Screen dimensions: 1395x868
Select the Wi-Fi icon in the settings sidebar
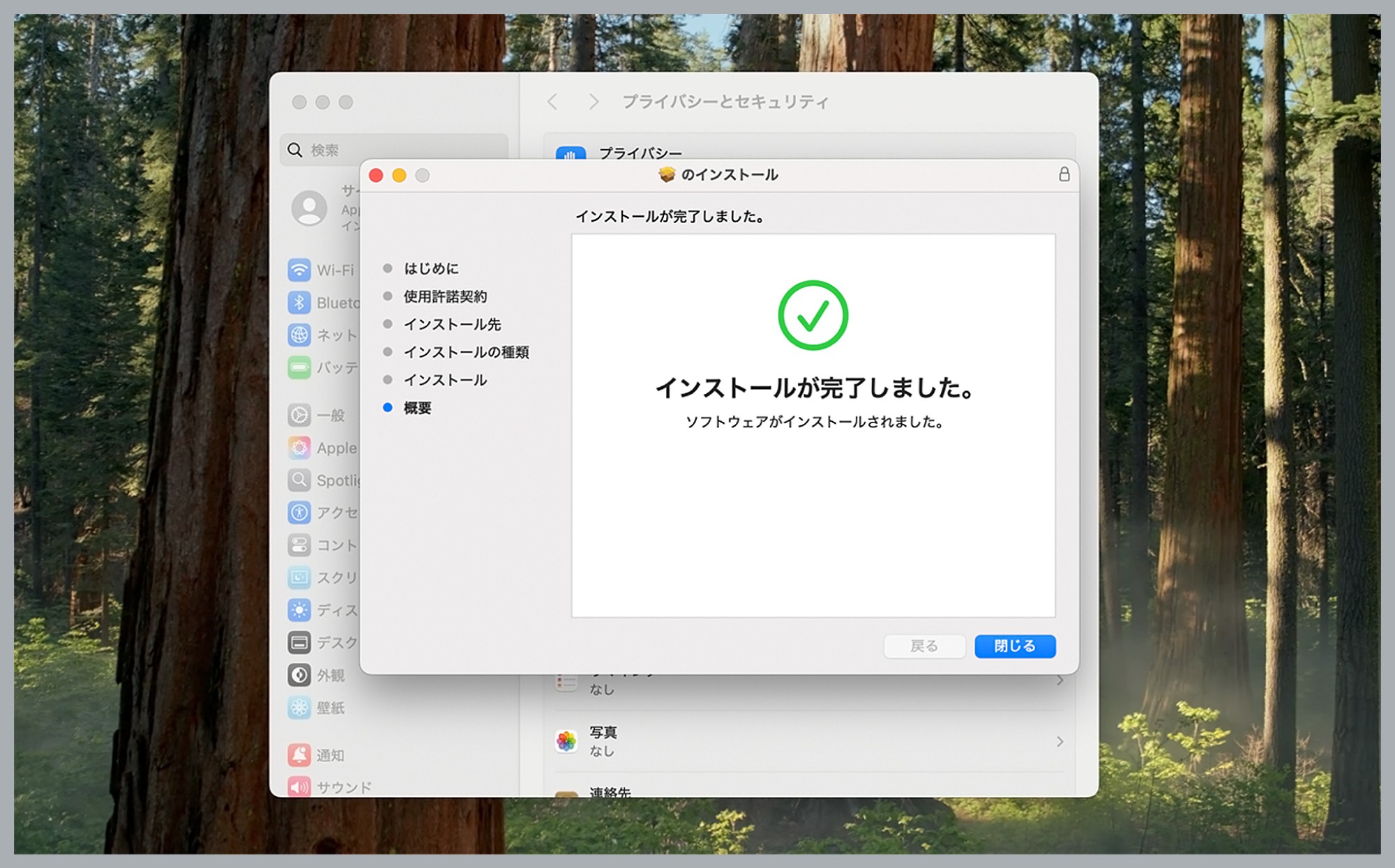click(299, 271)
